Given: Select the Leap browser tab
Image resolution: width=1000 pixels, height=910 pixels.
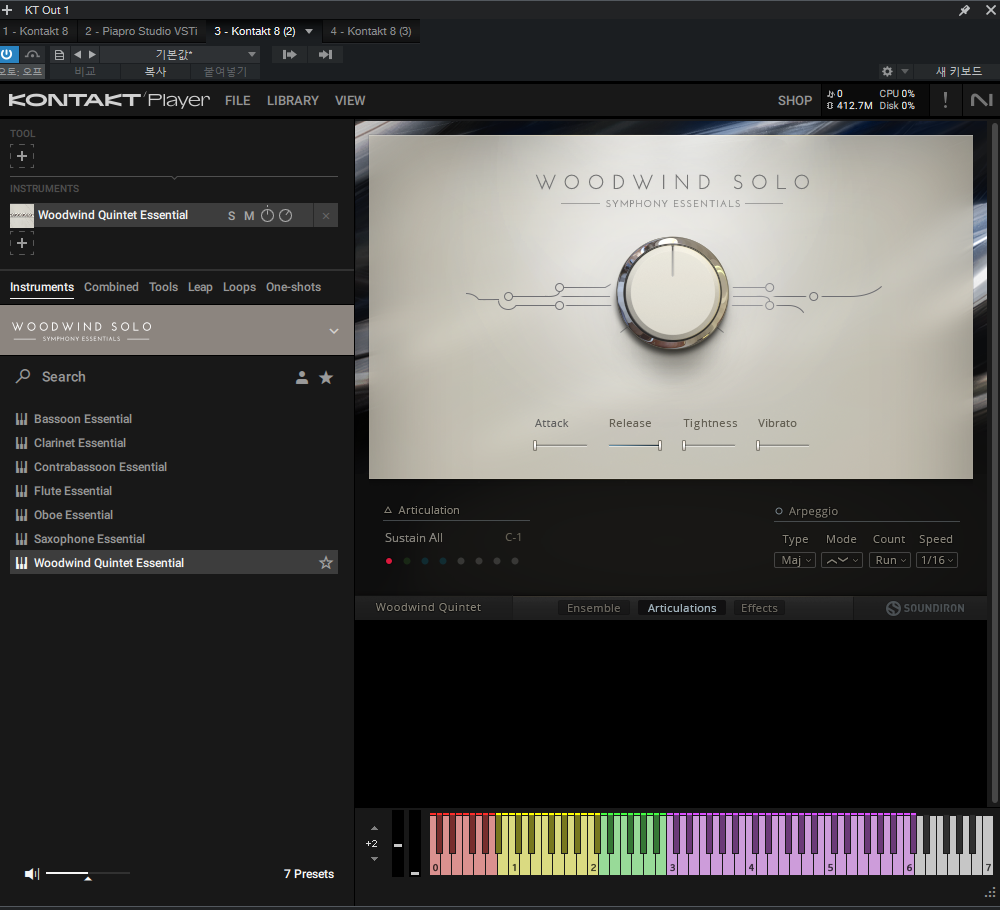Looking at the screenshot, I should 200,287.
